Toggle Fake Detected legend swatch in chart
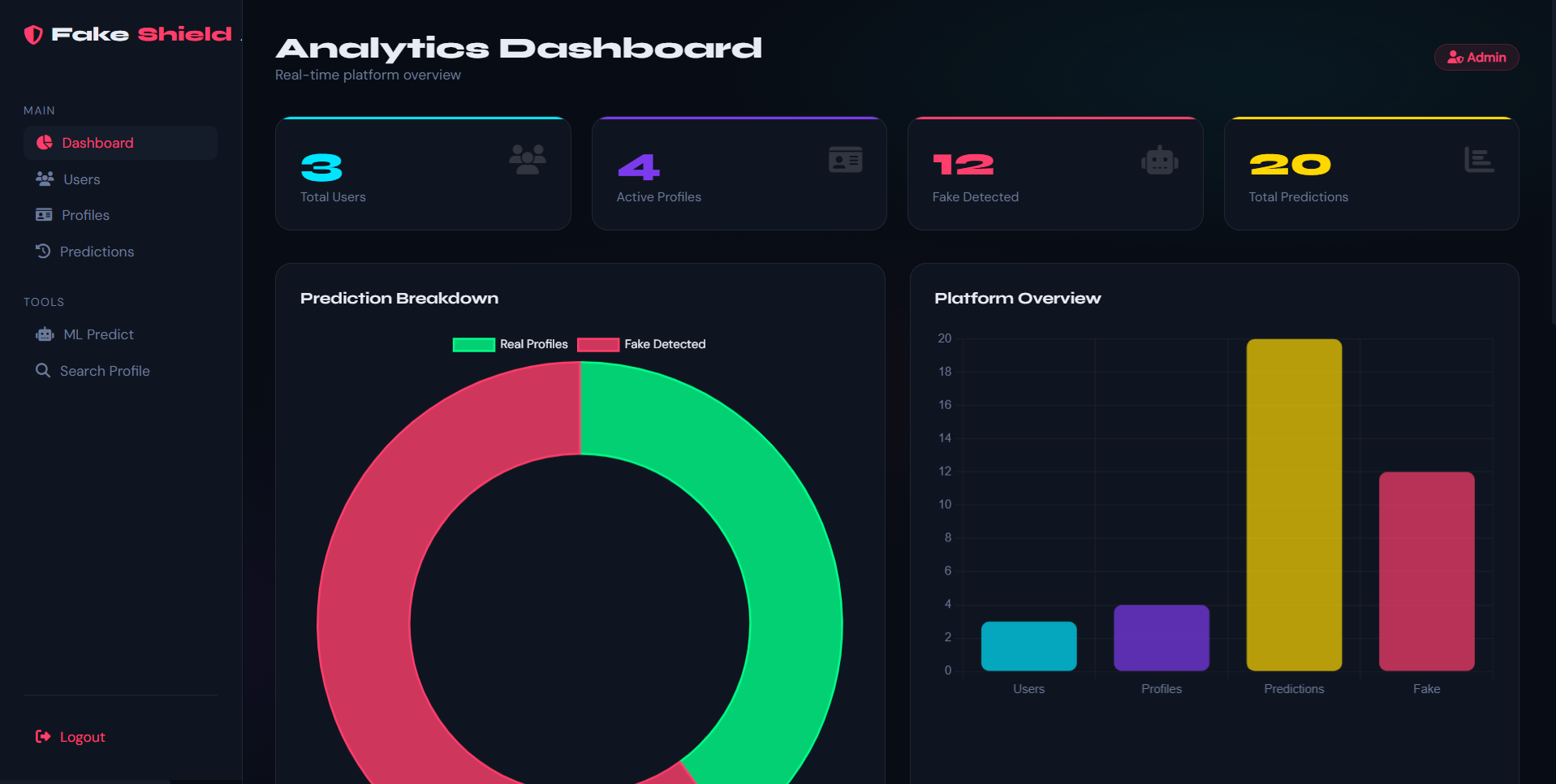This screenshot has height=784, width=1556. click(598, 344)
